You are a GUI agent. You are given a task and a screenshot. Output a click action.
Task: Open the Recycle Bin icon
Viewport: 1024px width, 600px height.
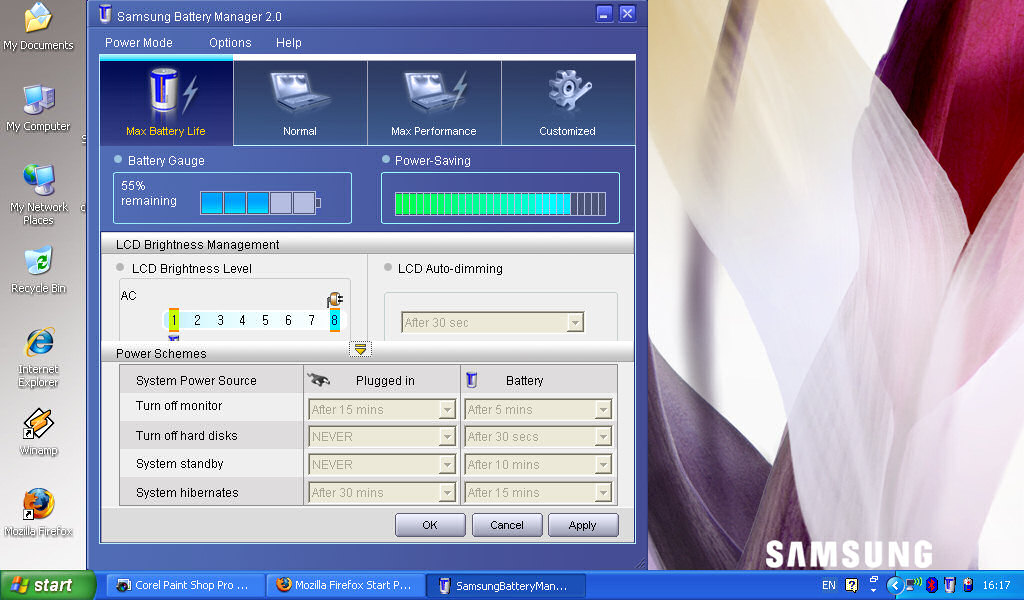click(x=39, y=262)
